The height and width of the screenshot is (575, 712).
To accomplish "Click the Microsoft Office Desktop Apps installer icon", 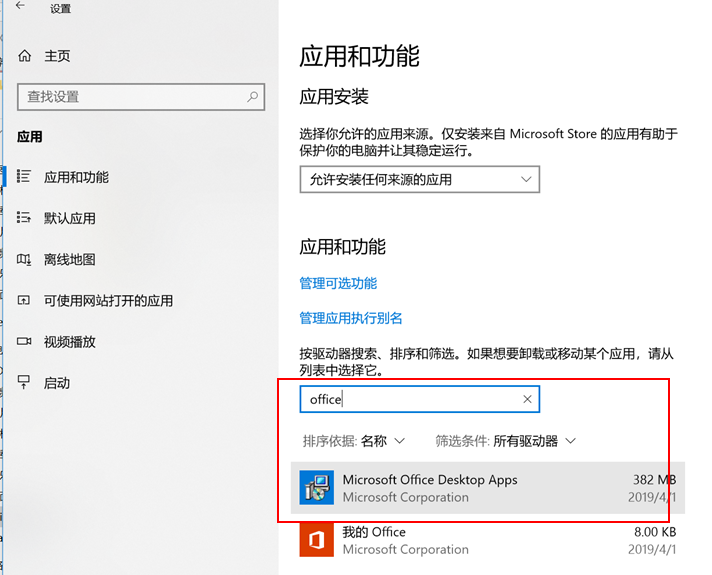I will [317, 488].
